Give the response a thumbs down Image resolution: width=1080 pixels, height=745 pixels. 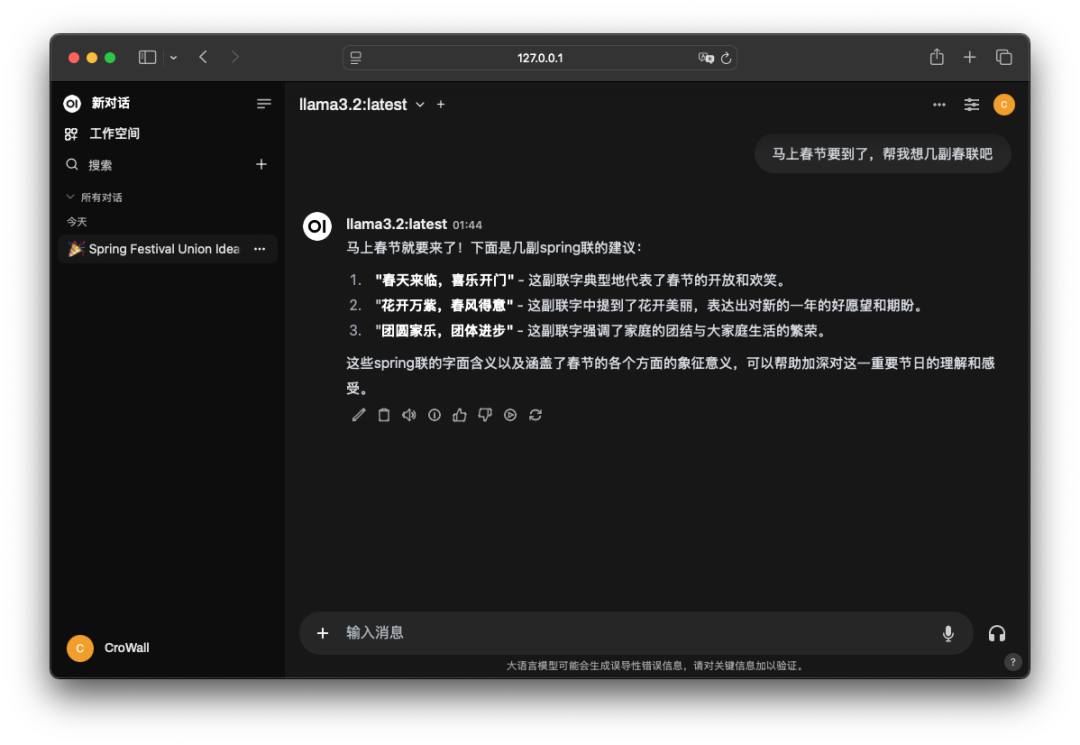click(485, 415)
